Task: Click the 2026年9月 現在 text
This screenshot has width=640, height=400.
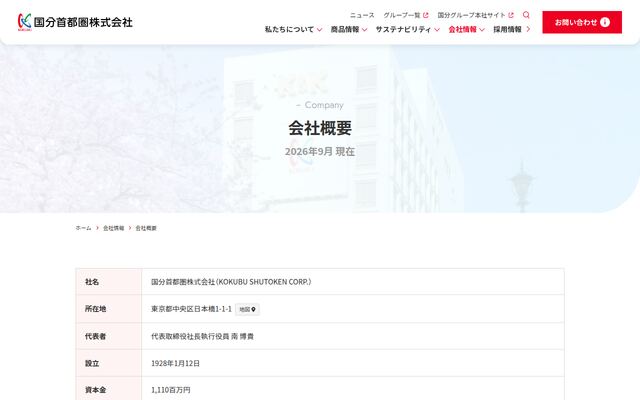Action: pos(320,151)
